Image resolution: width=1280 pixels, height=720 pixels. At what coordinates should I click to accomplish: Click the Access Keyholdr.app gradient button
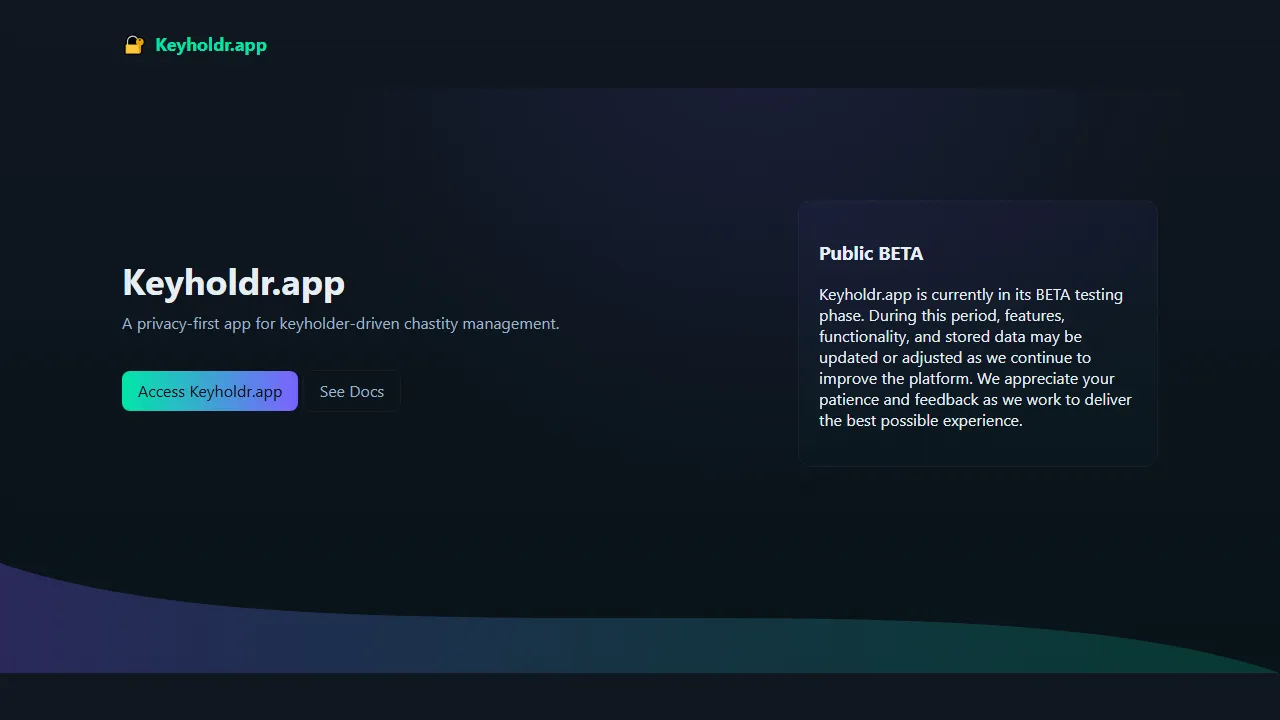(x=210, y=391)
